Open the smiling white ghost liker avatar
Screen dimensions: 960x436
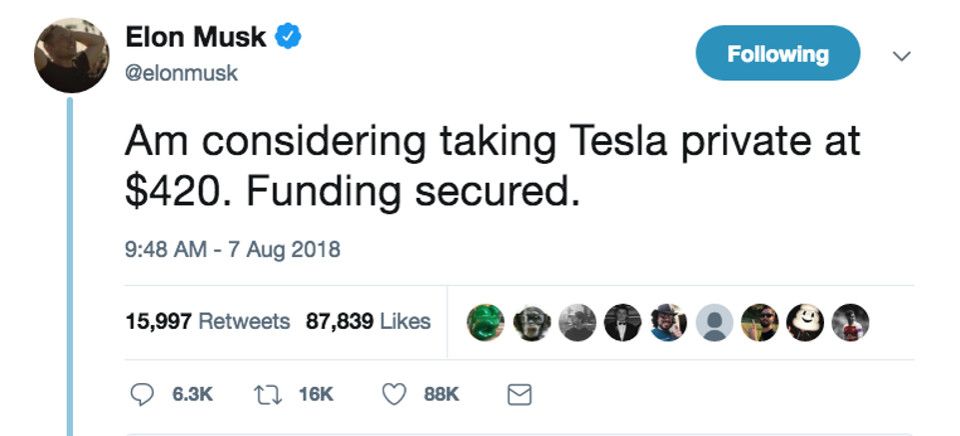click(x=807, y=322)
